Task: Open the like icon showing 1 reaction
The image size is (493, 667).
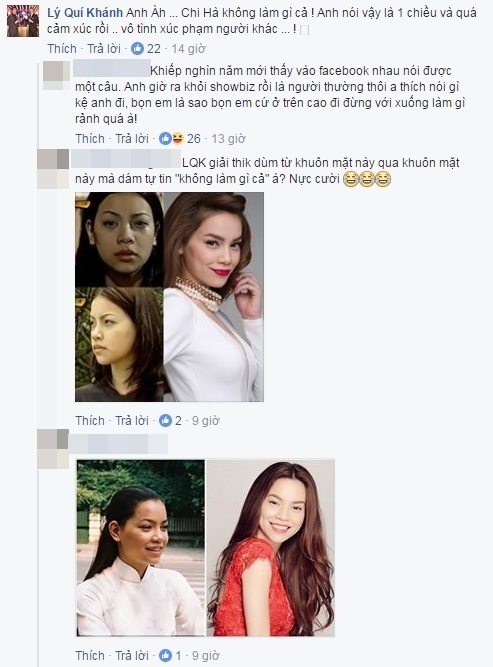Action: coord(165,656)
